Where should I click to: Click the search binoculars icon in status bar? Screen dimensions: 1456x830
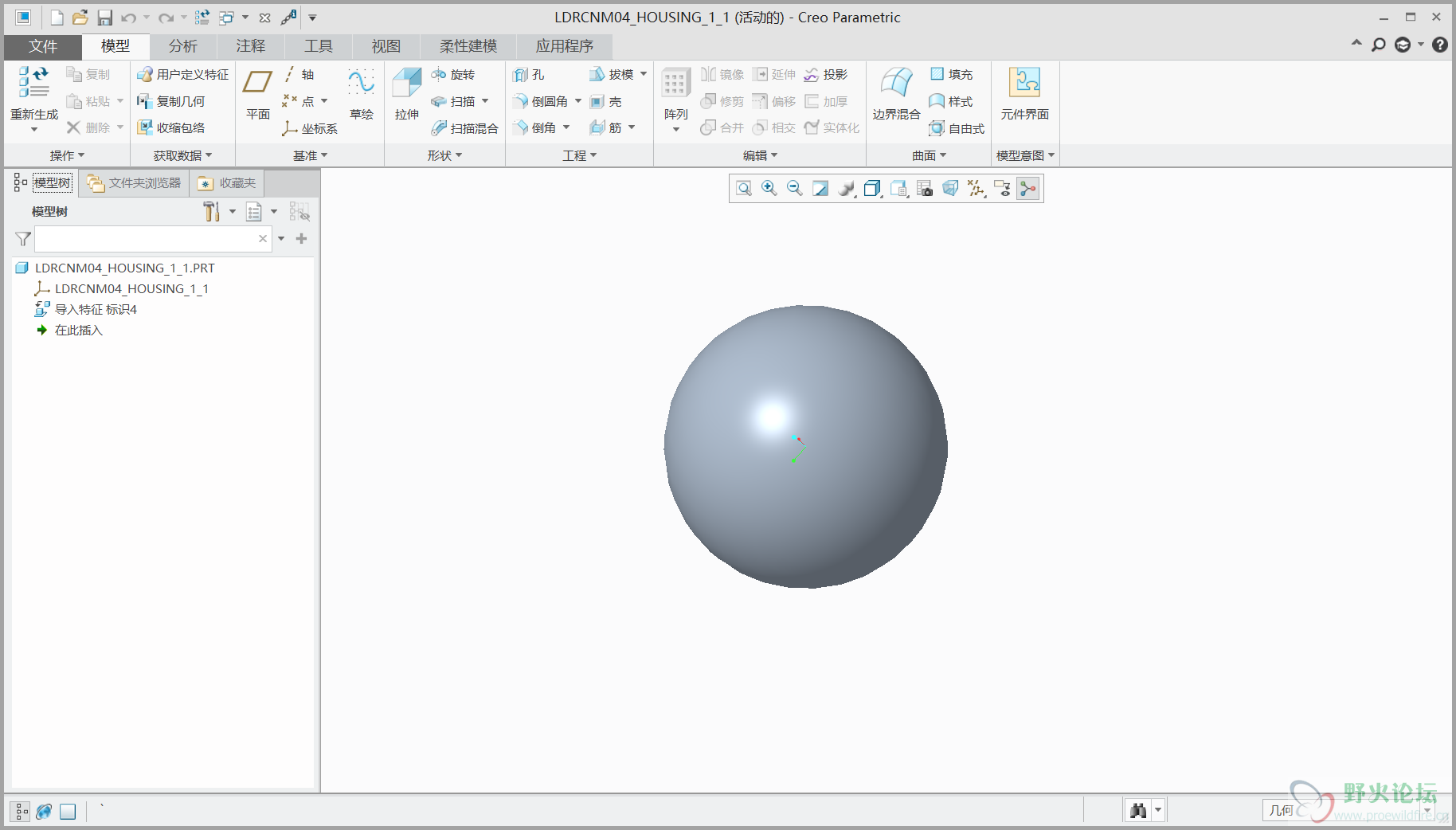pos(1138,811)
